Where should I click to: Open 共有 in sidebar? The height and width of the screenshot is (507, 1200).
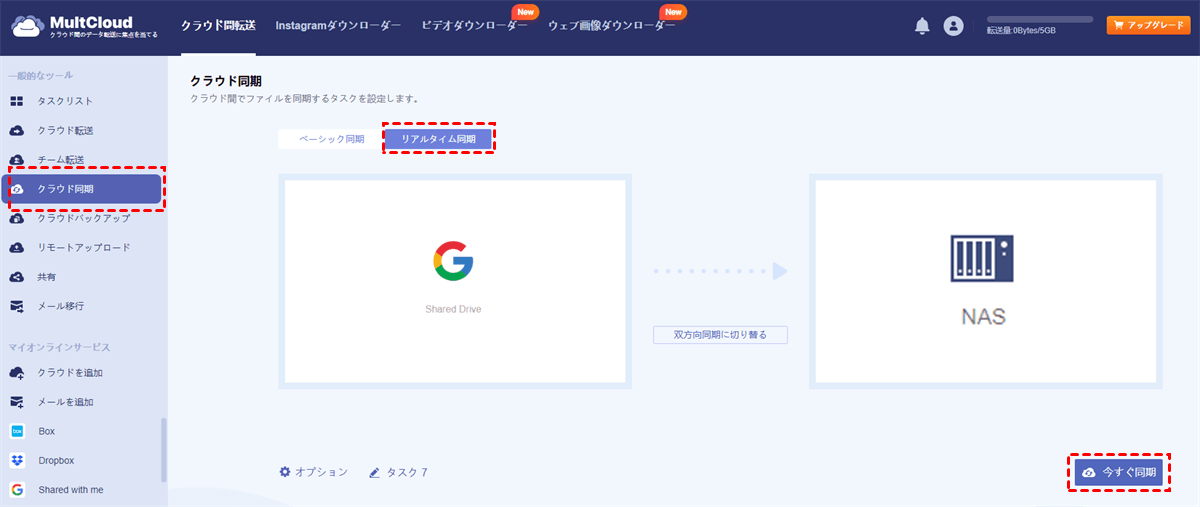coord(47,277)
